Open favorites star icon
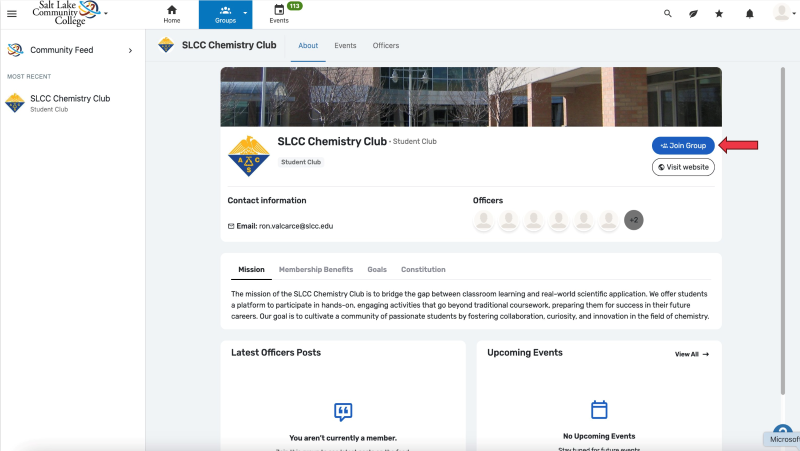 (x=719, y=14)
